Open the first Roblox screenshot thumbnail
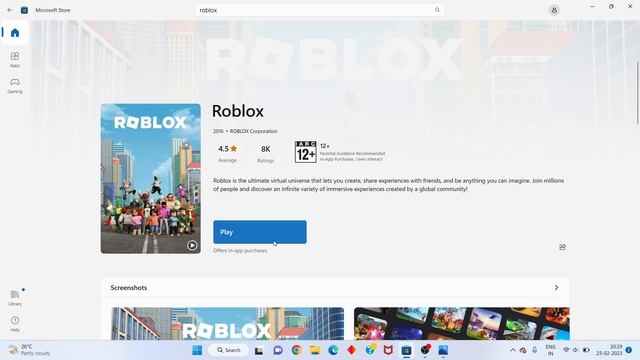The height and width of the screenshot is (360, 640). [227, 323]
